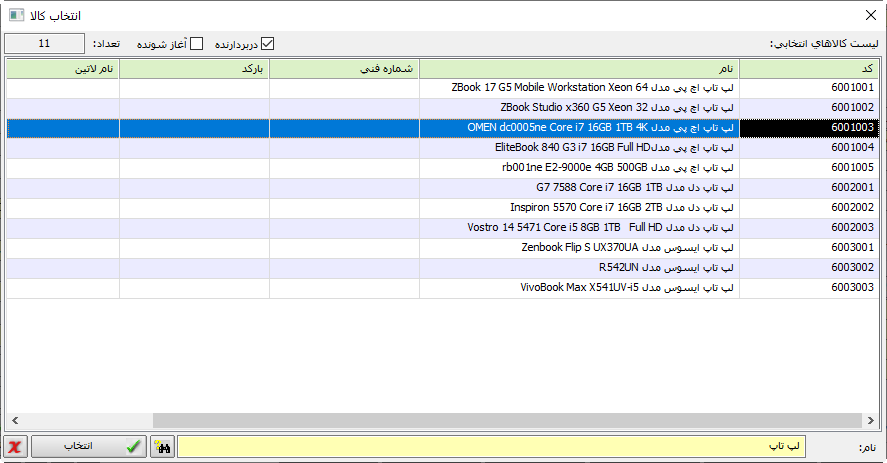Image resolution: width=887 pixels, height=463 pixels.
Task: Select the ZBook 17 G5 Mobile Workstation row name
Action: tap(579, 88)
